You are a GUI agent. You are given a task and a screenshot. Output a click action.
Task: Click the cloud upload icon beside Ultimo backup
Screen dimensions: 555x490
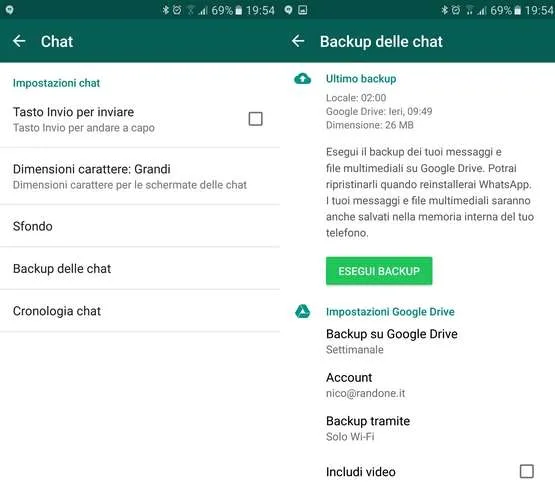coord(303,79)
